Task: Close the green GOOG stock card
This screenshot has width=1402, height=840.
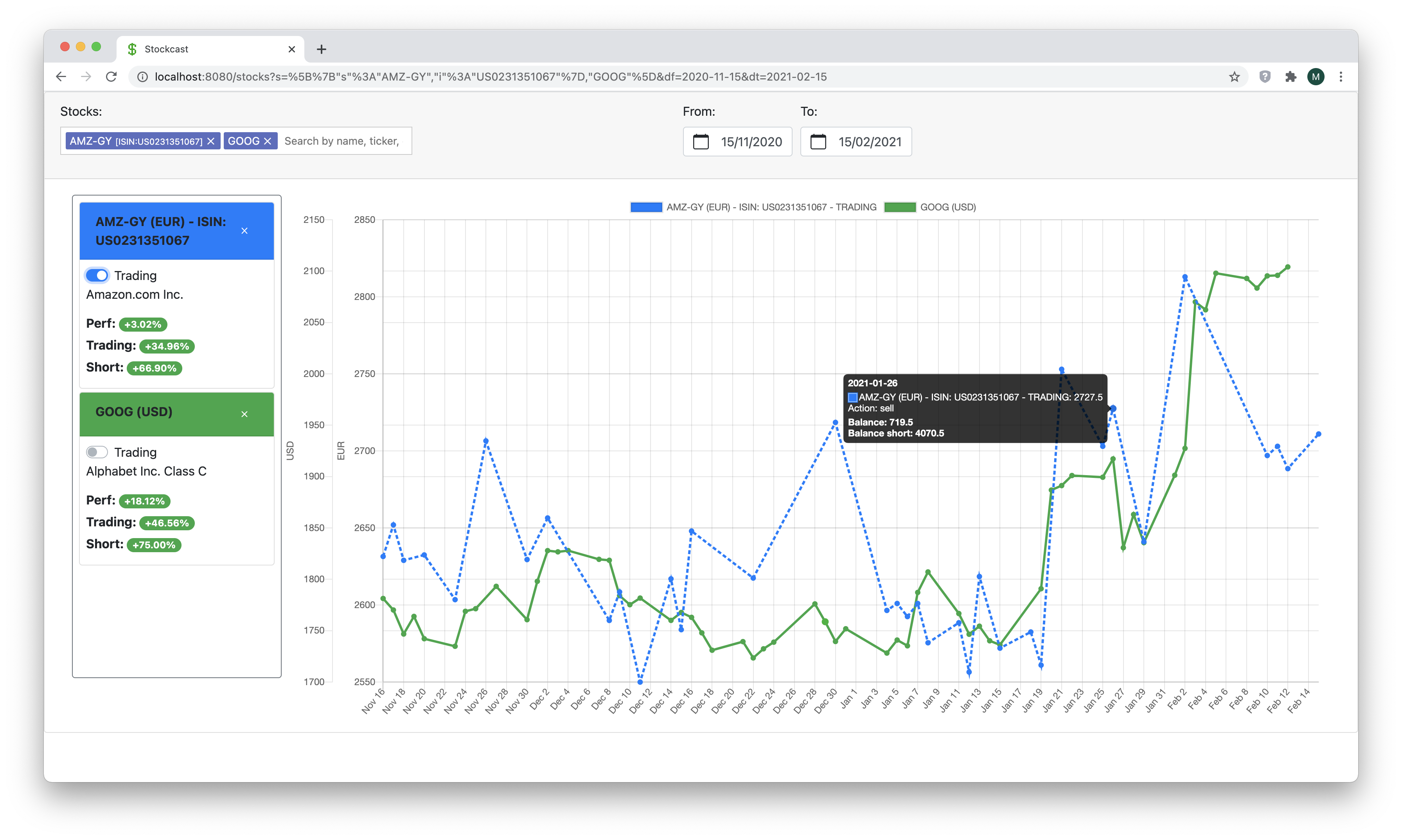Action: click(244, 415)
